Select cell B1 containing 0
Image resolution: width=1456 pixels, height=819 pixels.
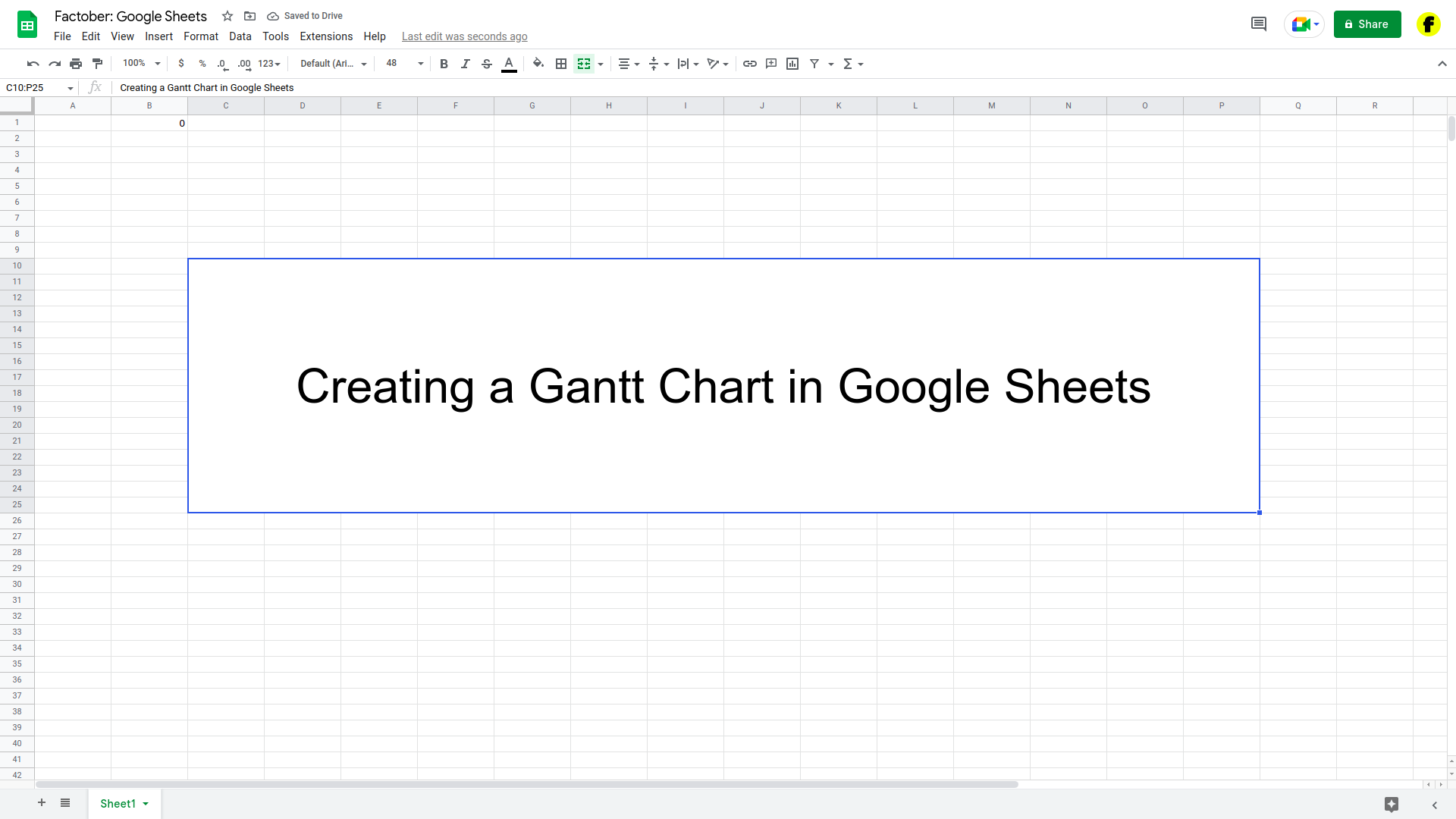pyautogui.click(x=149, y=123)
